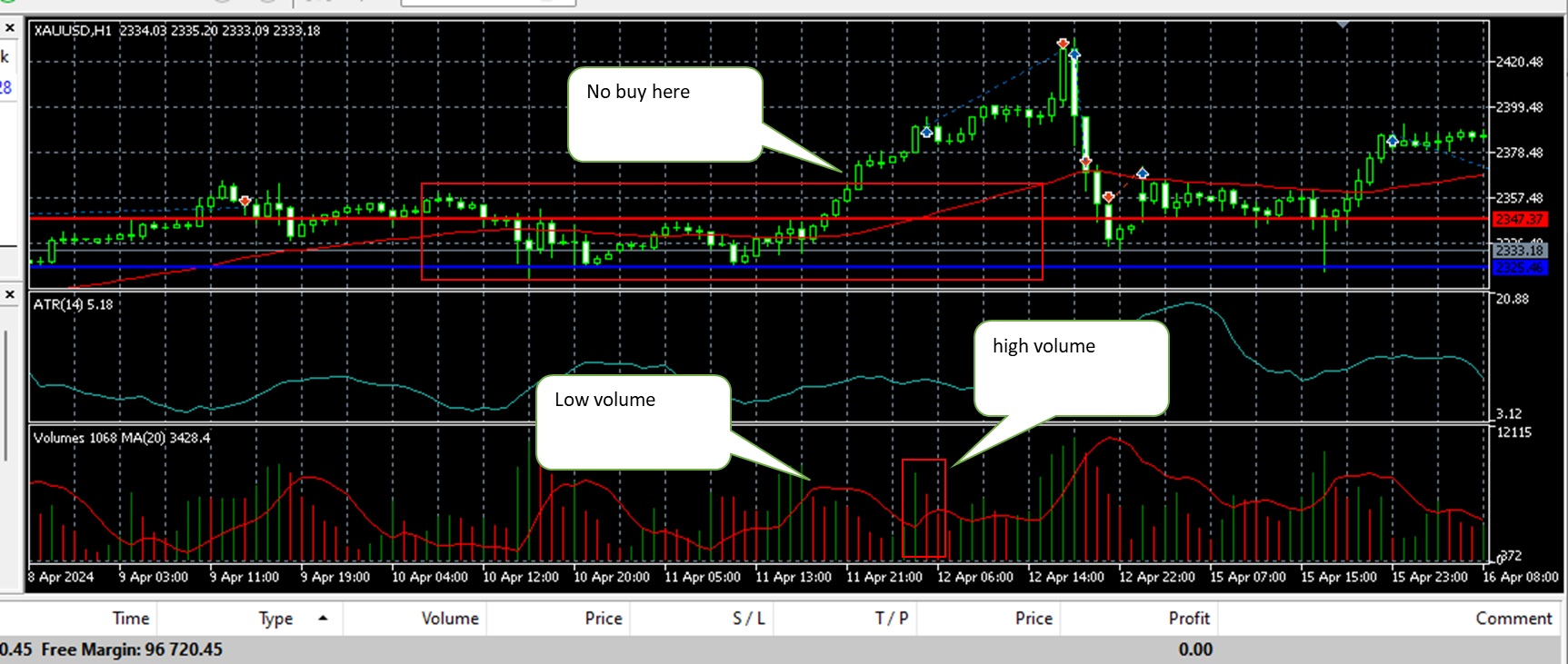Select the red 2347.37 price level label
1568x664 pixels.
[x=1519, y=219]
